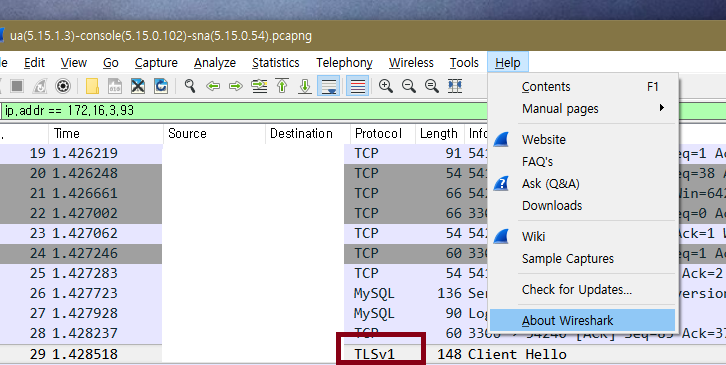Select Downloads in Help menu
The height and width of the screenshot is (365, 726).
[x=583, y=206]
